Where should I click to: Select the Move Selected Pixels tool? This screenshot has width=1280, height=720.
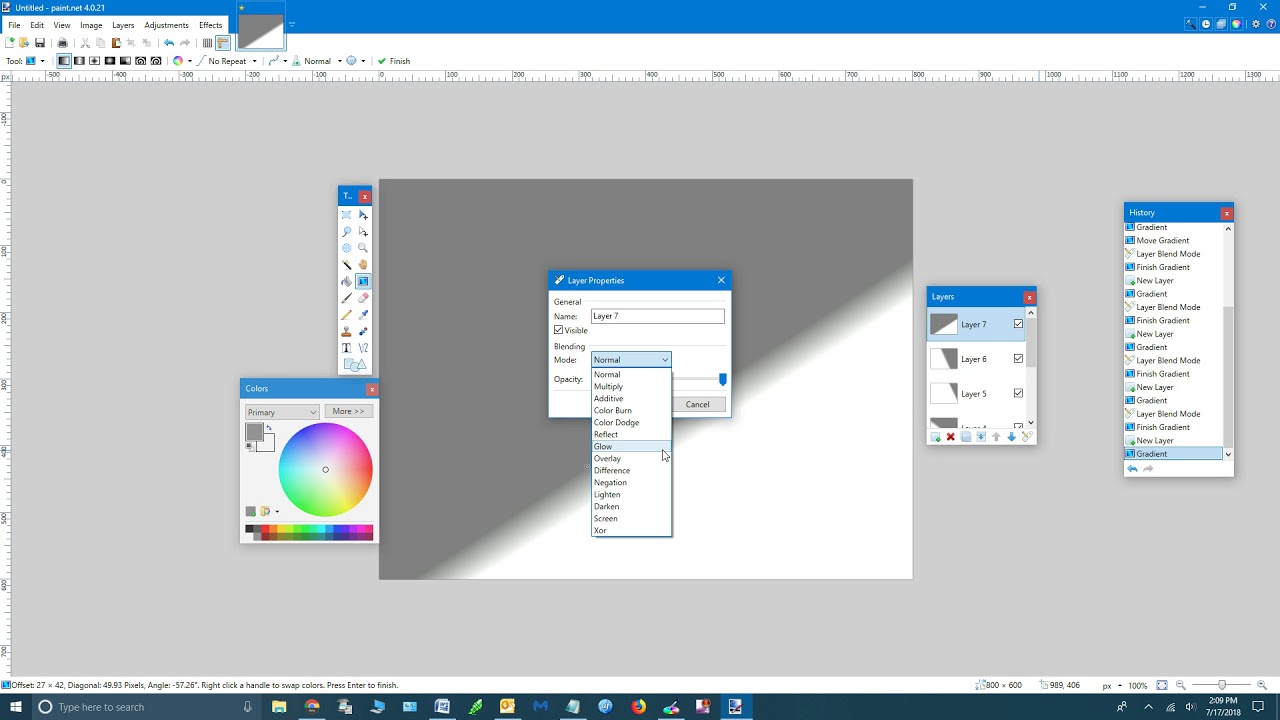pyautogui.click(x=363, y=215)
